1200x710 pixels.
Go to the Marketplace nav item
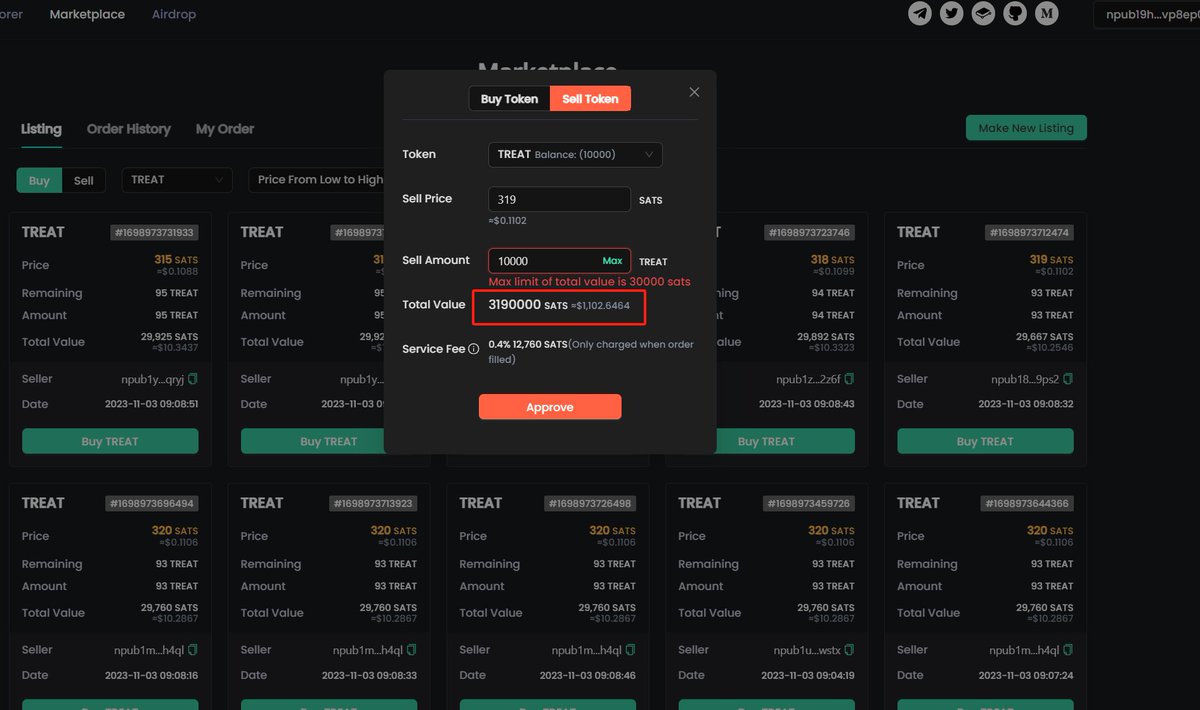point(87,14)
